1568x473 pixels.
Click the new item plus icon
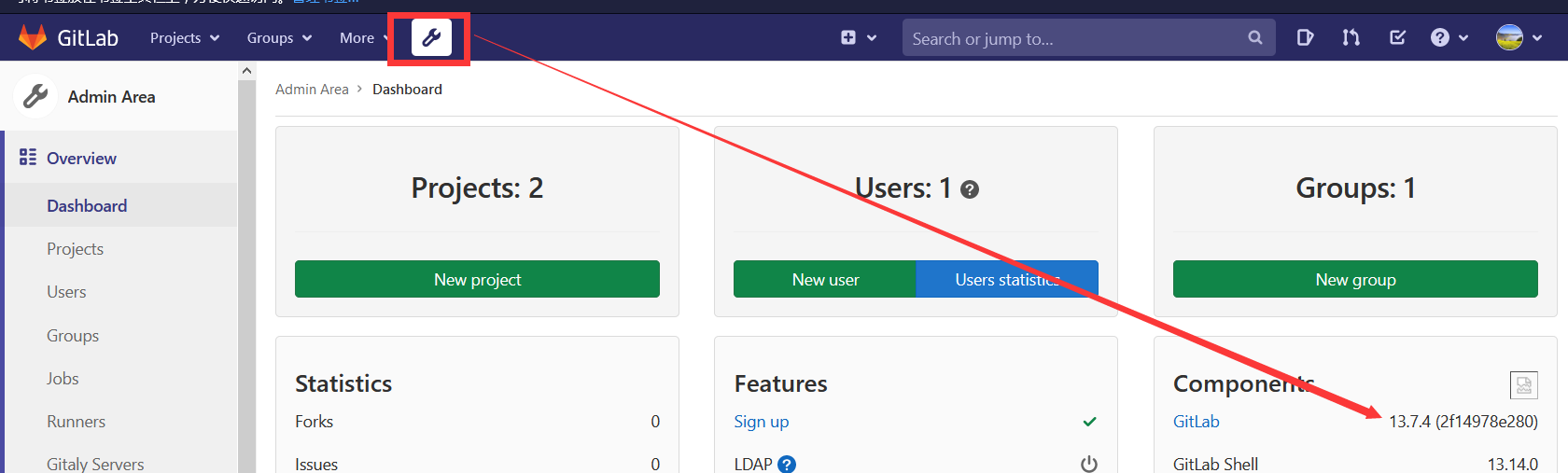pyautogui.click(x=847, y=37)
